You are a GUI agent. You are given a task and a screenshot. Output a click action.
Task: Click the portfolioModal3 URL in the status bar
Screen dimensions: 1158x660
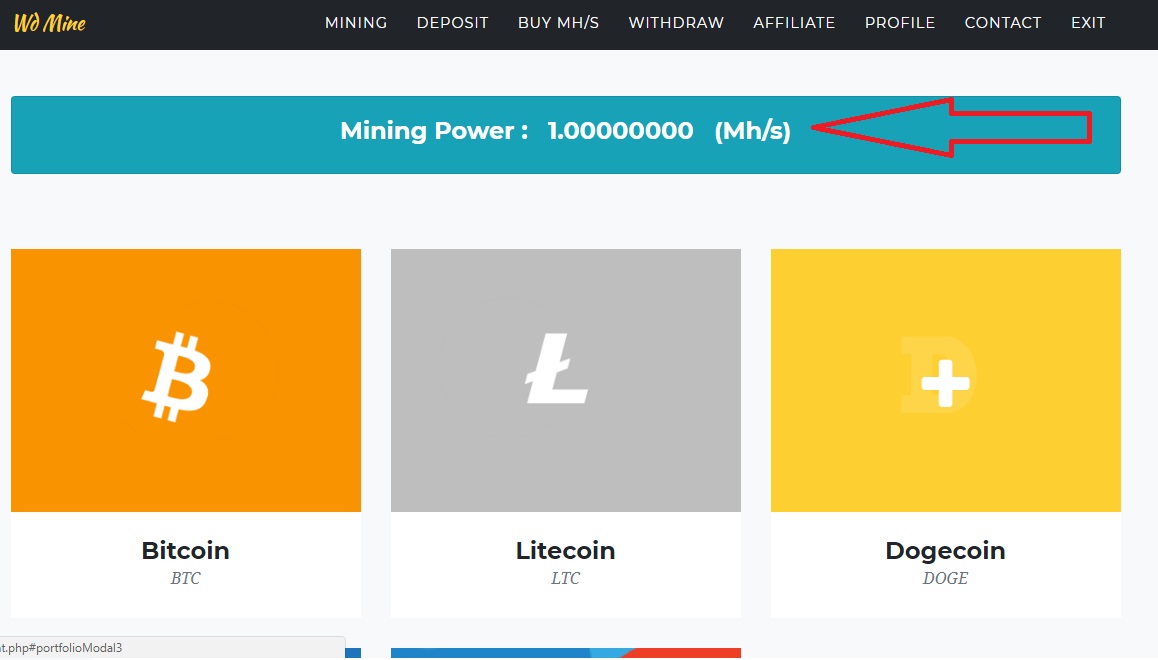pos(61,647)
